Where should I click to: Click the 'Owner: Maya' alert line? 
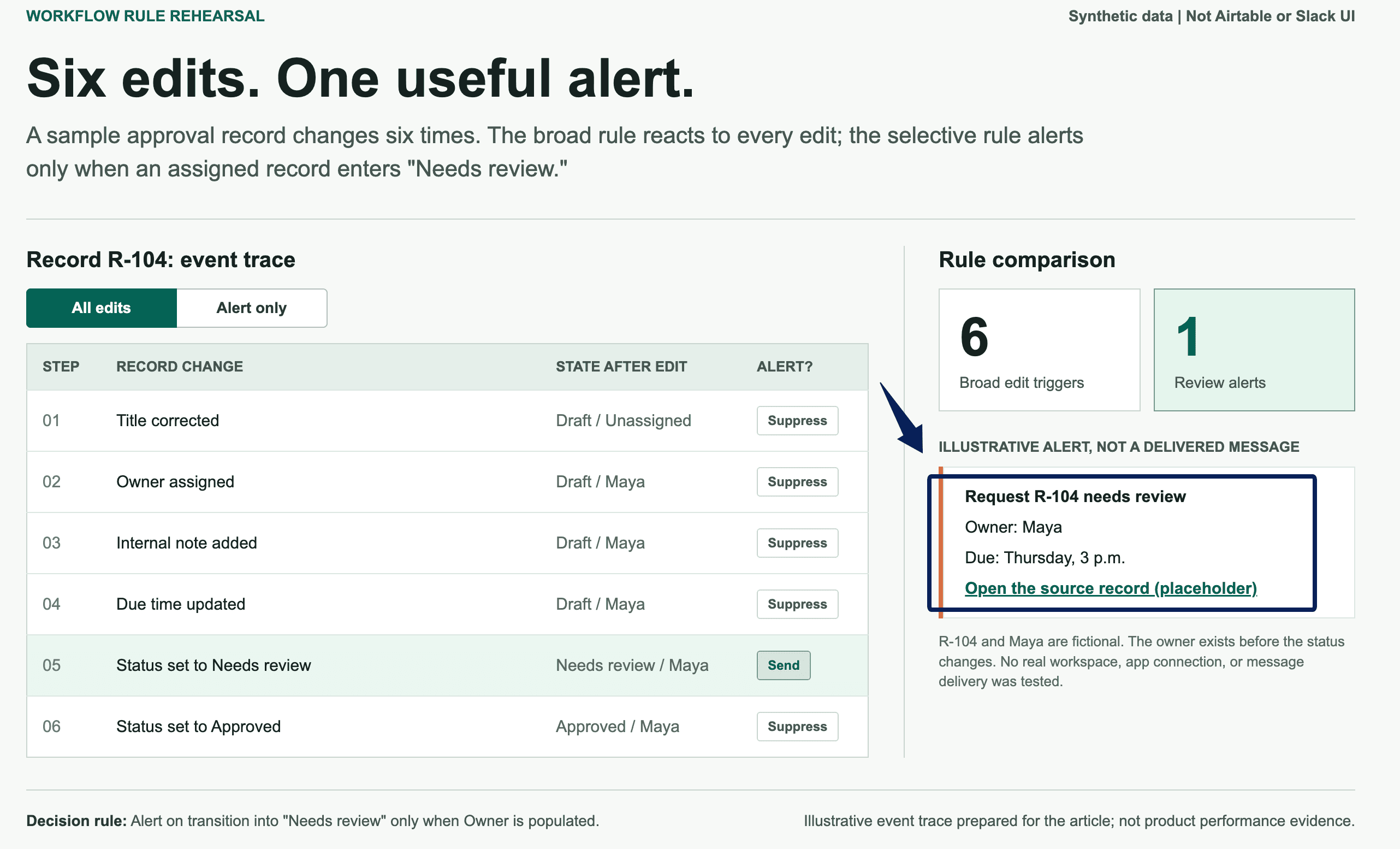pos(1013,527)
